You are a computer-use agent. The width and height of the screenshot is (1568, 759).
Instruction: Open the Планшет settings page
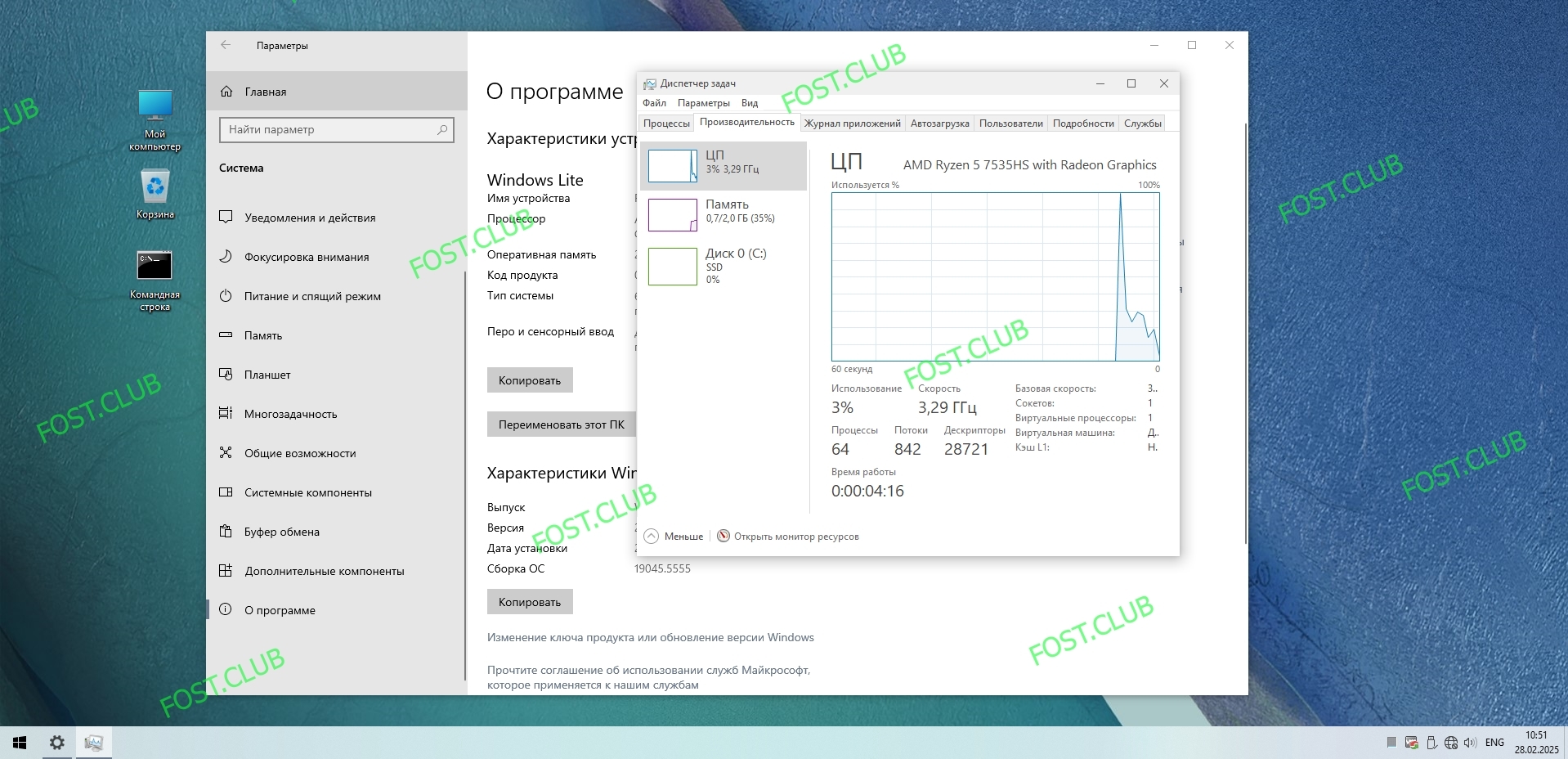click(337, 375)
